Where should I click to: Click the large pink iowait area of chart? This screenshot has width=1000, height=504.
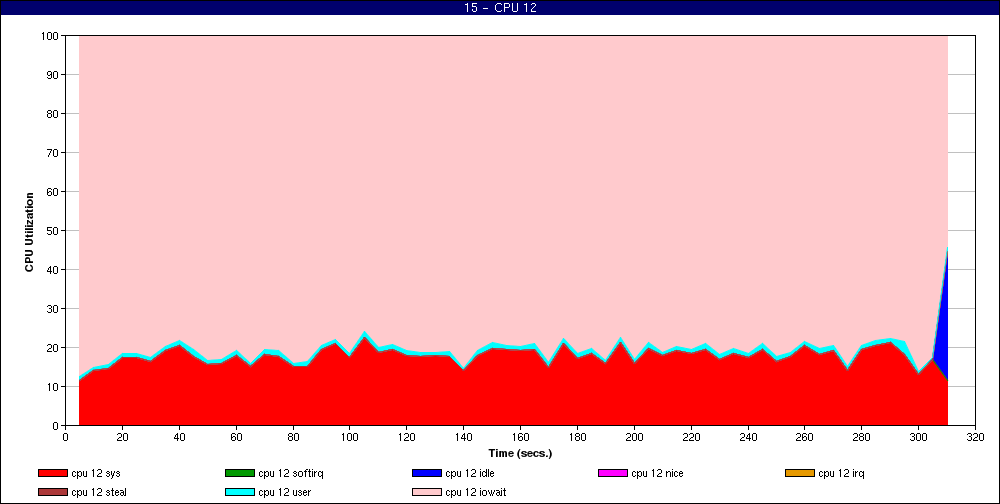(500, 180)
